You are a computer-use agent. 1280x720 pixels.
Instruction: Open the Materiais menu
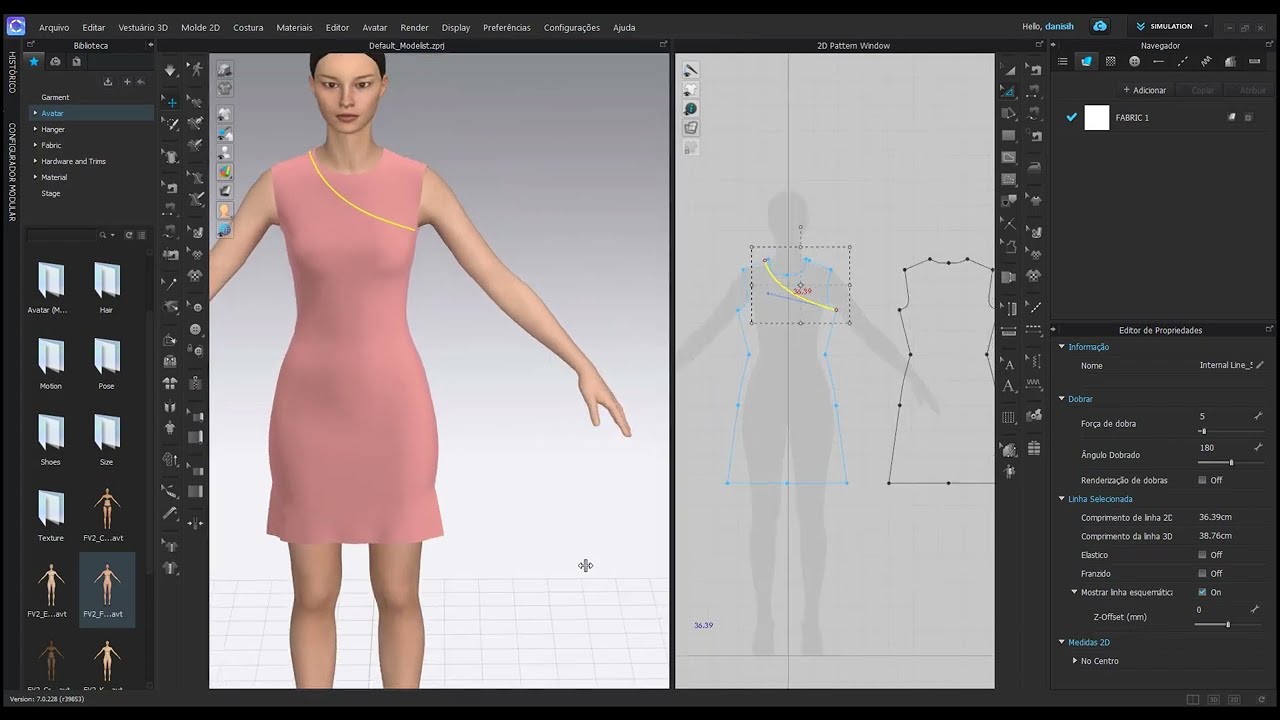pos(294,27)
